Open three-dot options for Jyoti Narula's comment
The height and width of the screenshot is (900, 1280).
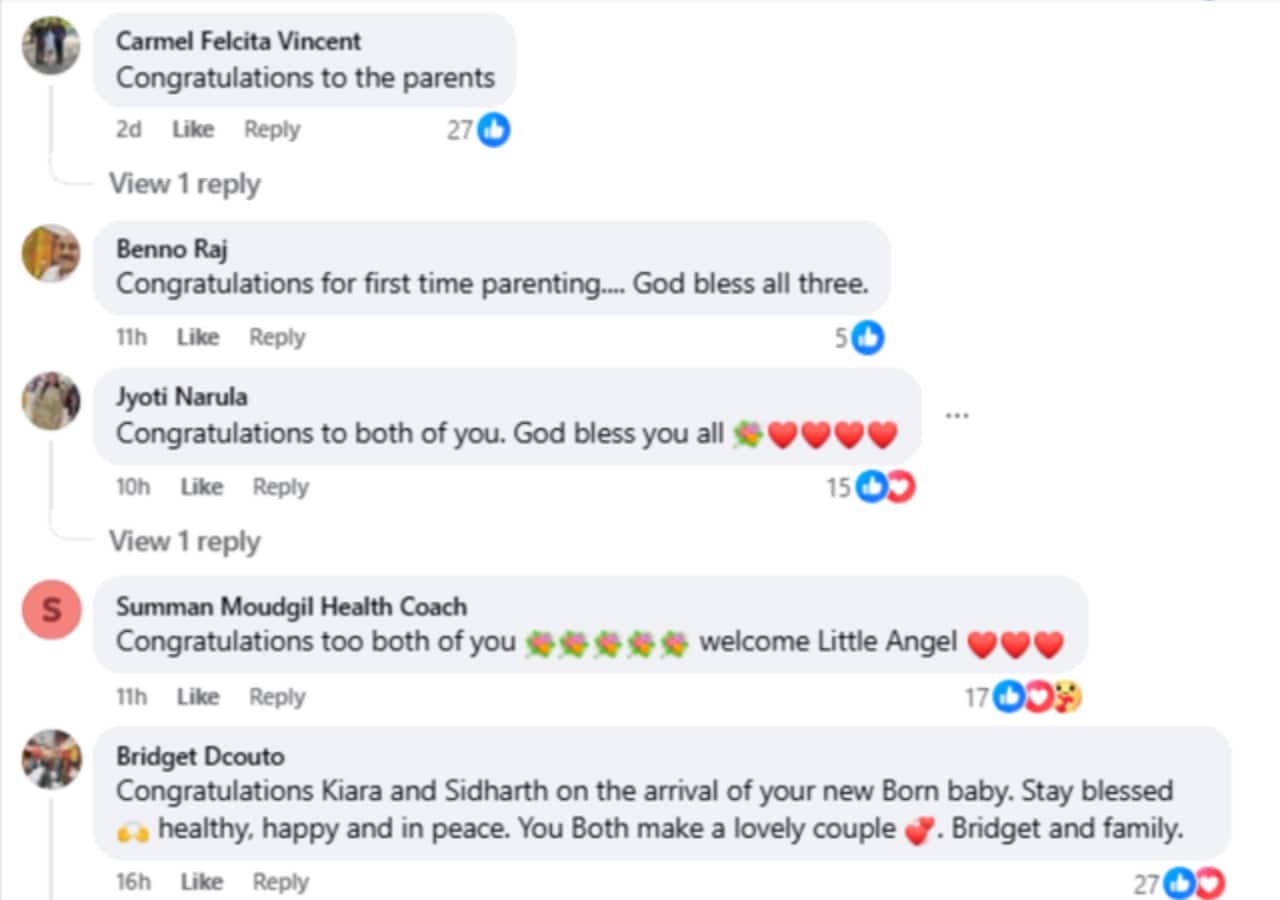pyautogui.click(x=957, y=415)
